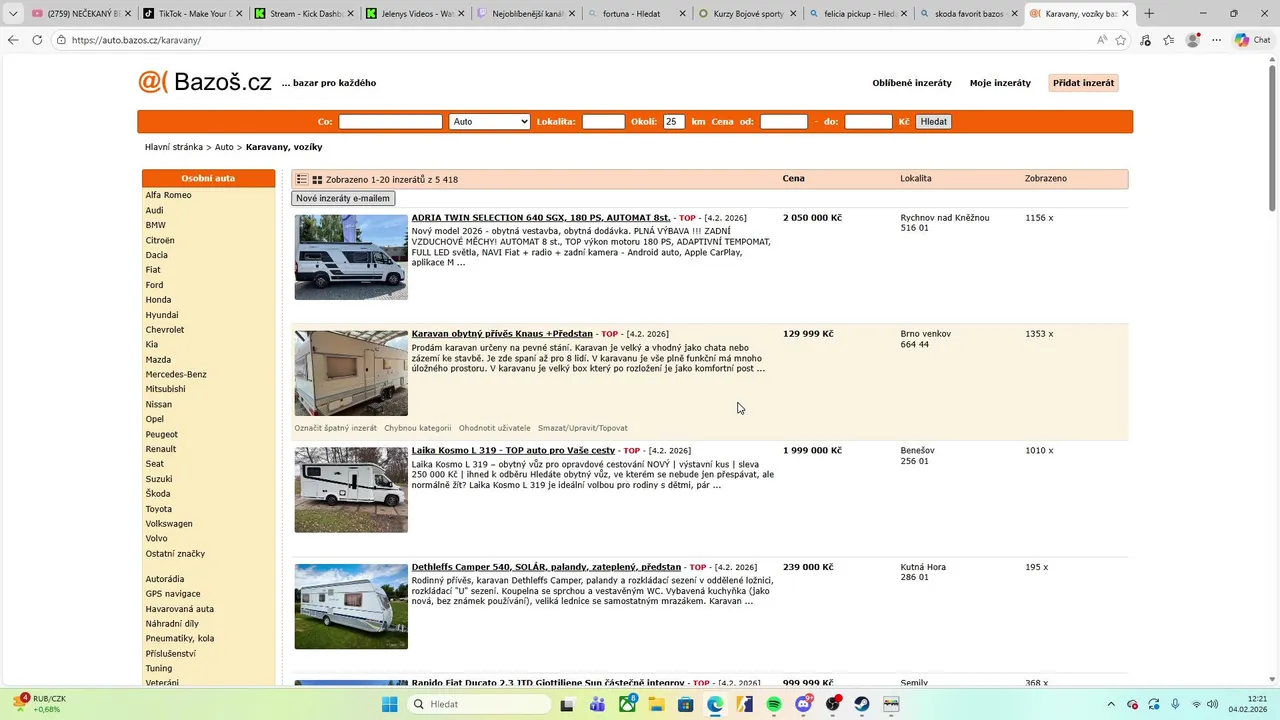Screen dimensions: 1280x720
Task: Switch to the Jelenys Videos tab
Action: pyautogui.click(x=413, y=14)
